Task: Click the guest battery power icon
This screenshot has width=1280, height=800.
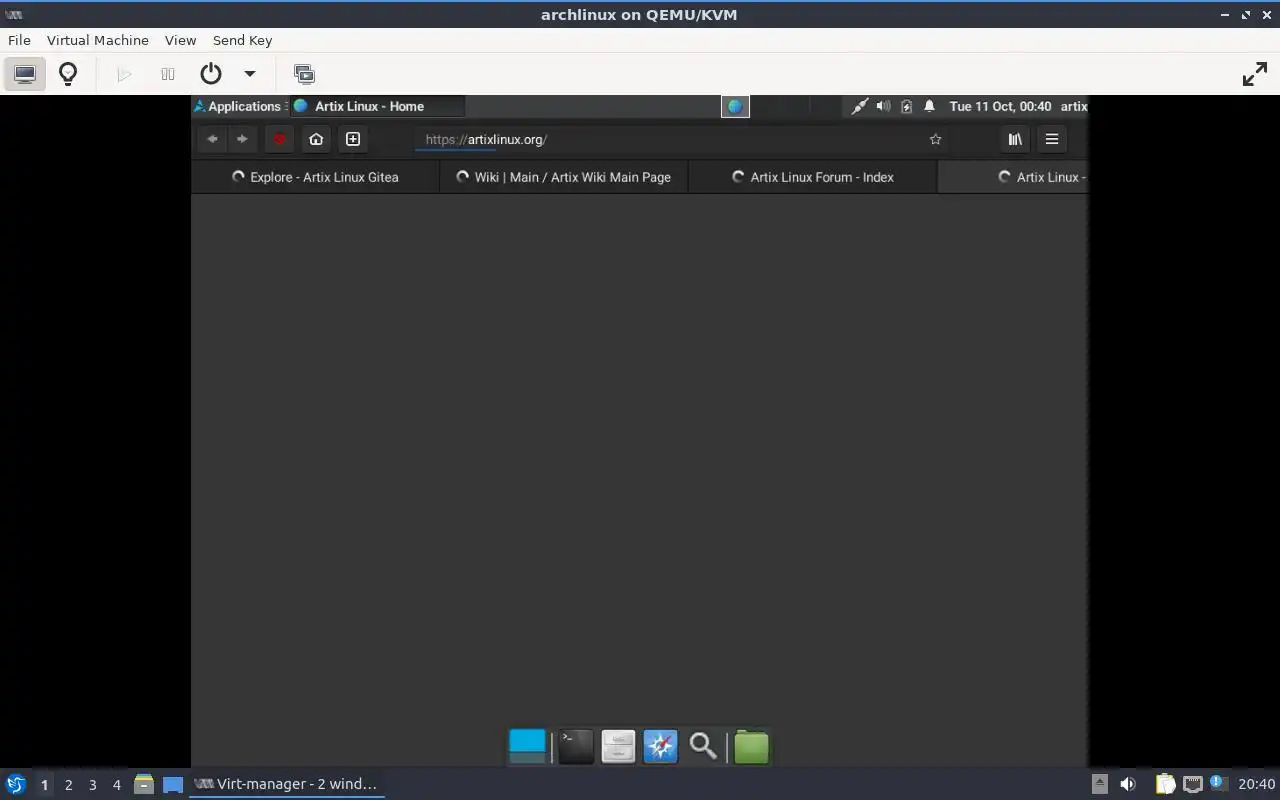Action: click(906, 106)
